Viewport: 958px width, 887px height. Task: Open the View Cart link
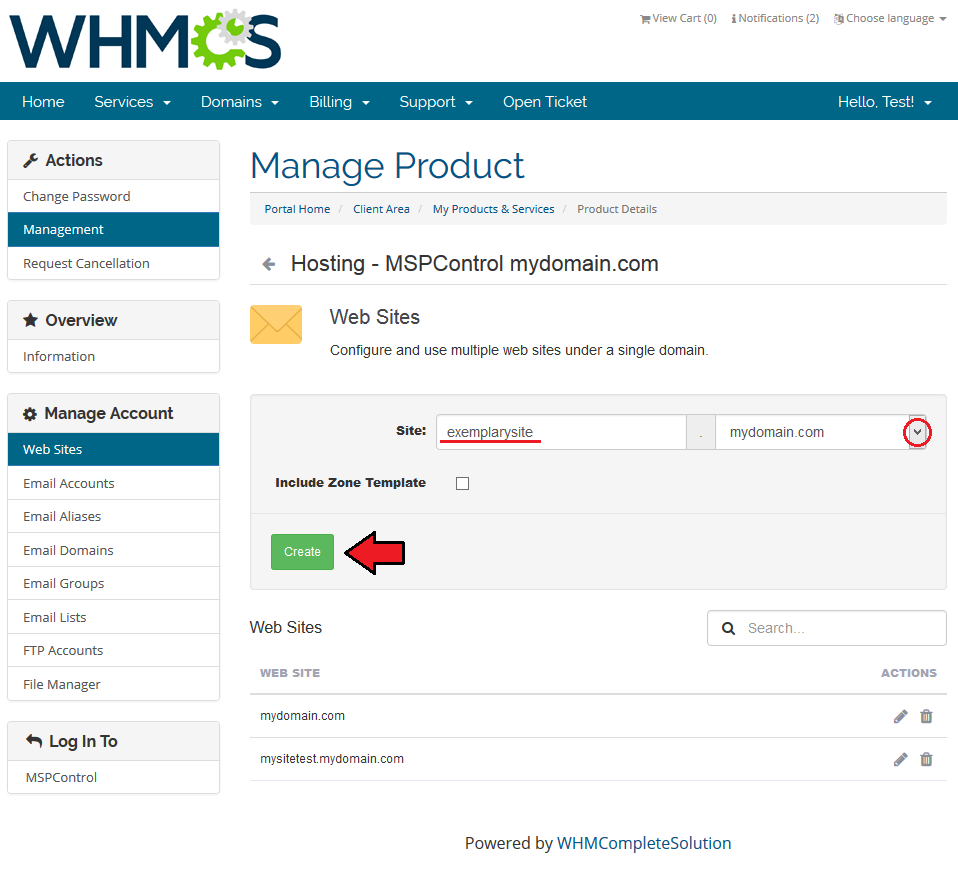pos(678,18)
